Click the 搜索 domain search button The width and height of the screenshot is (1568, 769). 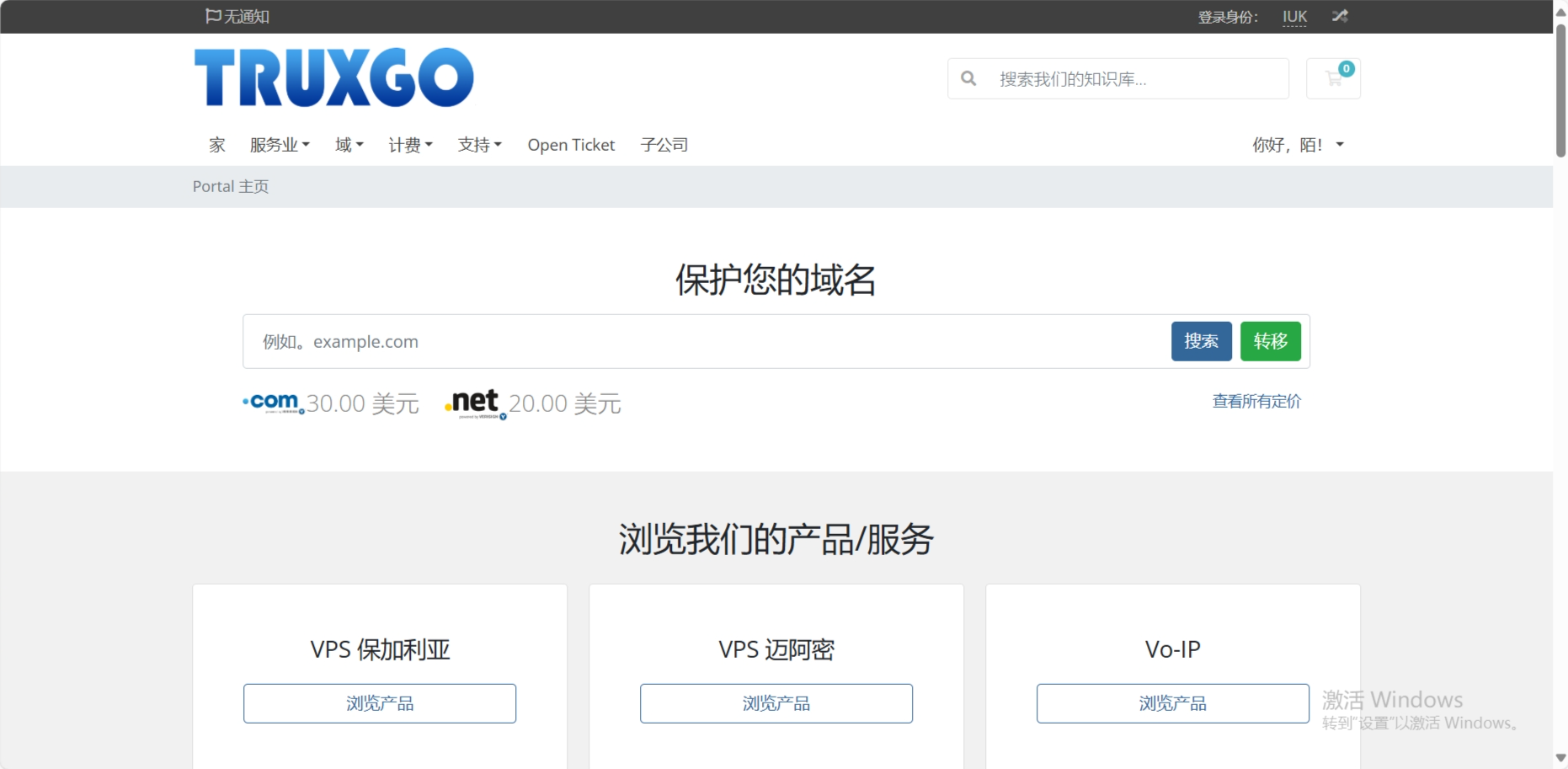(x=1201, y=341)
